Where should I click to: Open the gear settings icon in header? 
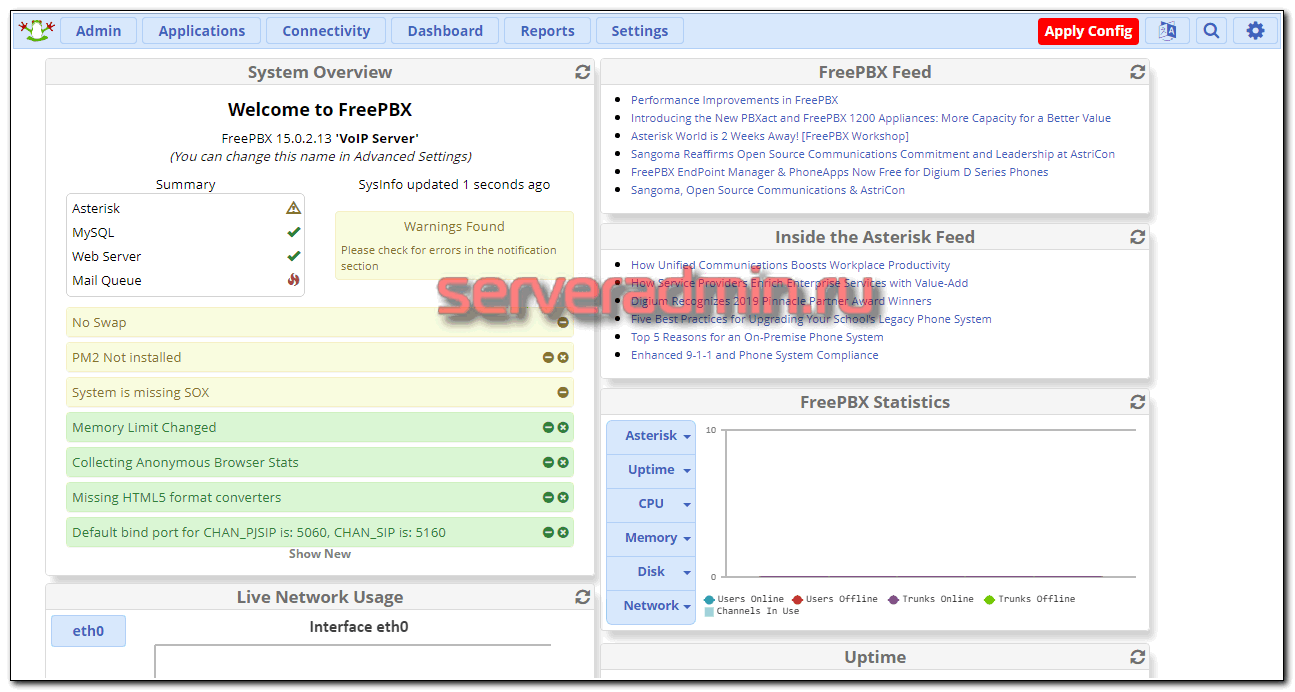click(1255, 31)
